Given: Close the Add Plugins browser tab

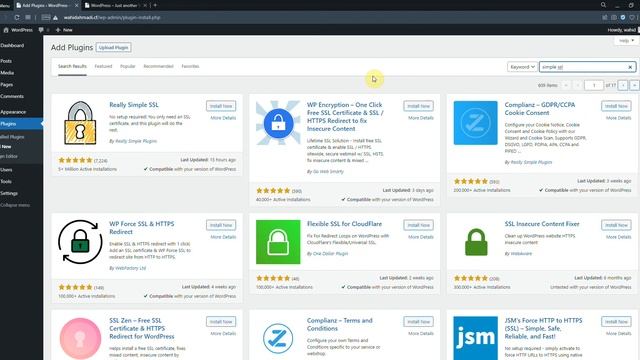Looking at the screenshot, I should (x=76, y=5).
